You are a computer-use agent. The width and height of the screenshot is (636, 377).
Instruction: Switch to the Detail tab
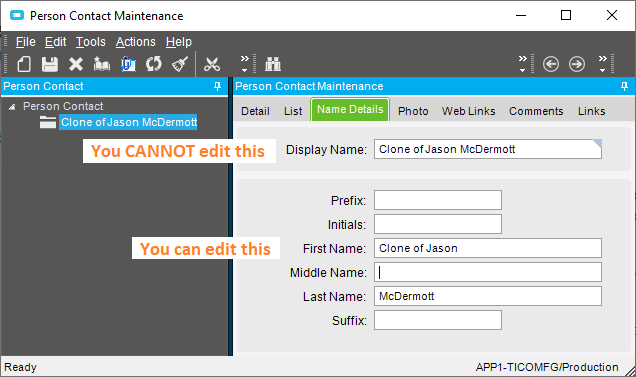tap(255, 111)
